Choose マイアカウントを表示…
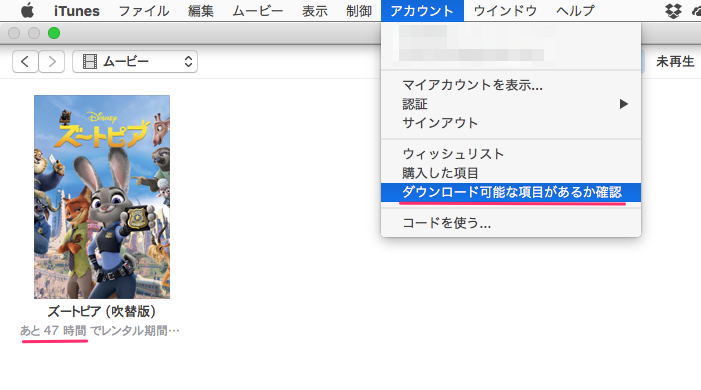The image size is (701, 390). (511, 85)
